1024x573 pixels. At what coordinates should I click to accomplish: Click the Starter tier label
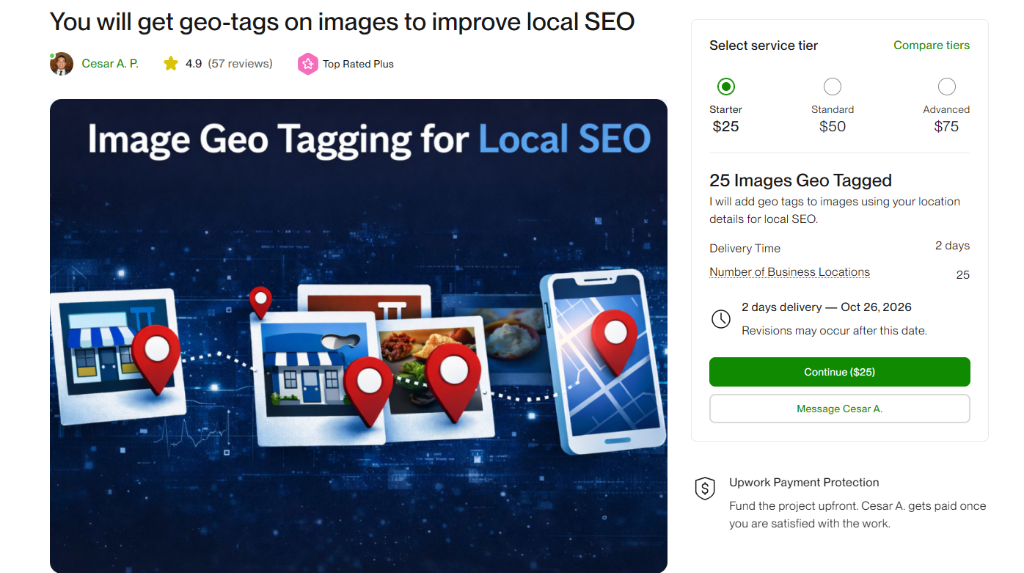pos(726,109)
